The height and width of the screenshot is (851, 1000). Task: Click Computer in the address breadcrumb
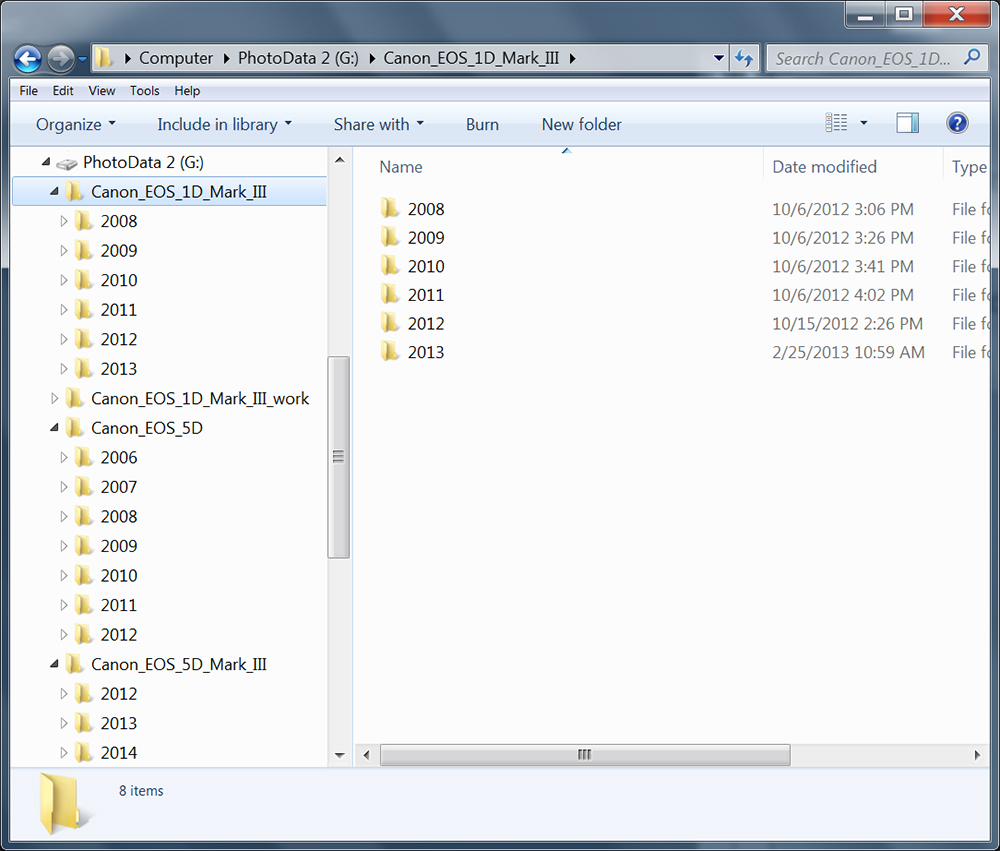click(176, 59)
